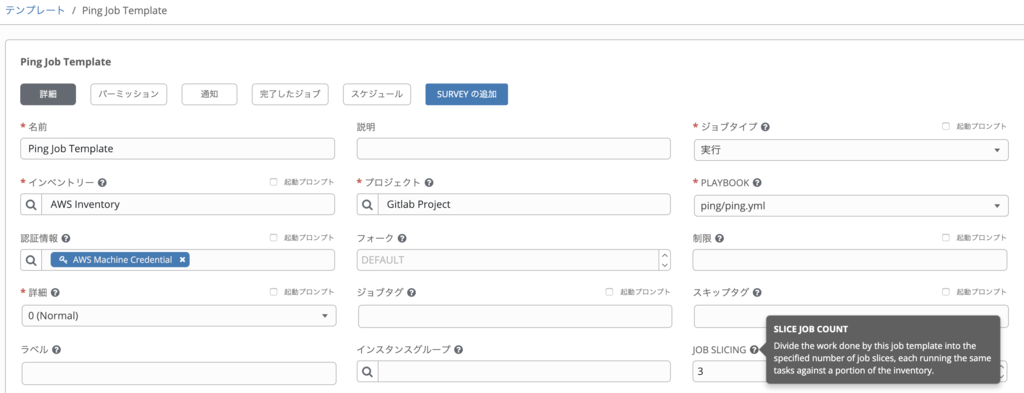1024x393 pixels.
Task: Click インスタンスグループ input field
Action: click(524, 371)
